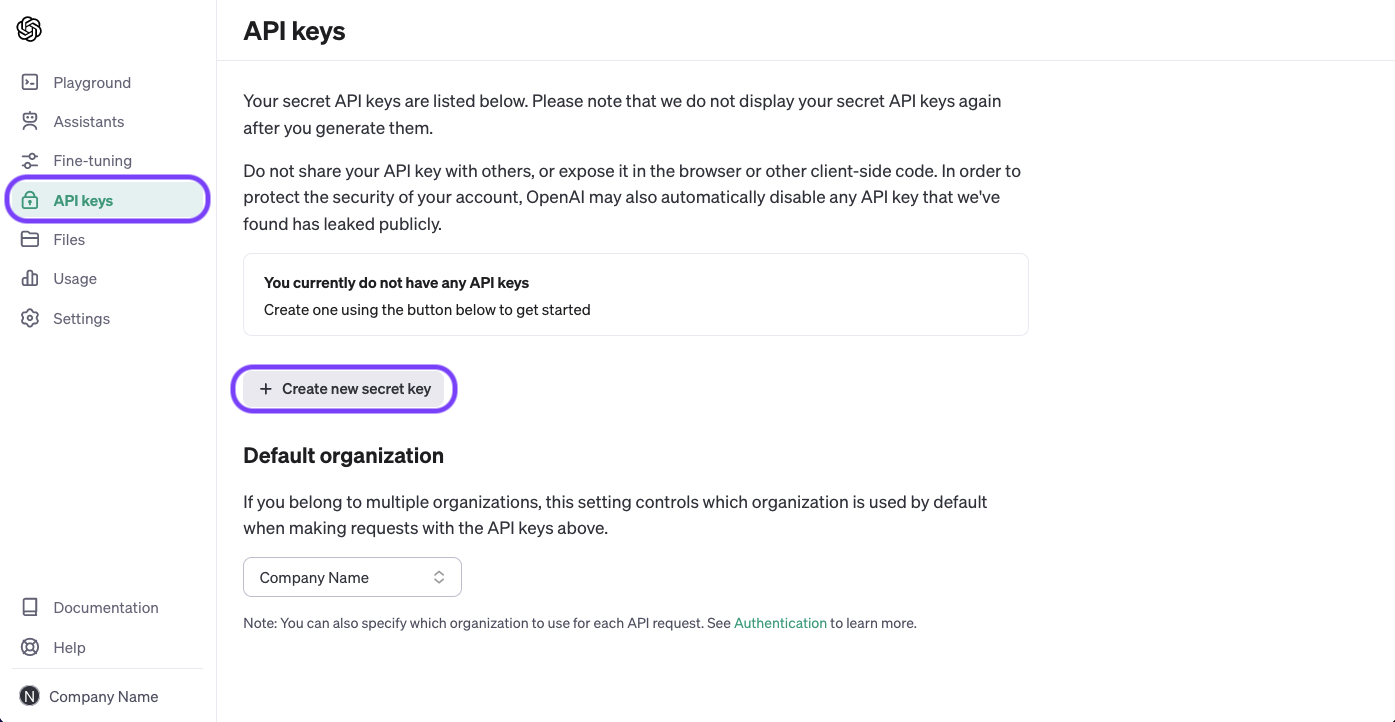Click the Fine-tuning sliders icon
Viewport: 1395px width, 722px height.
click(x=29, y=160)
